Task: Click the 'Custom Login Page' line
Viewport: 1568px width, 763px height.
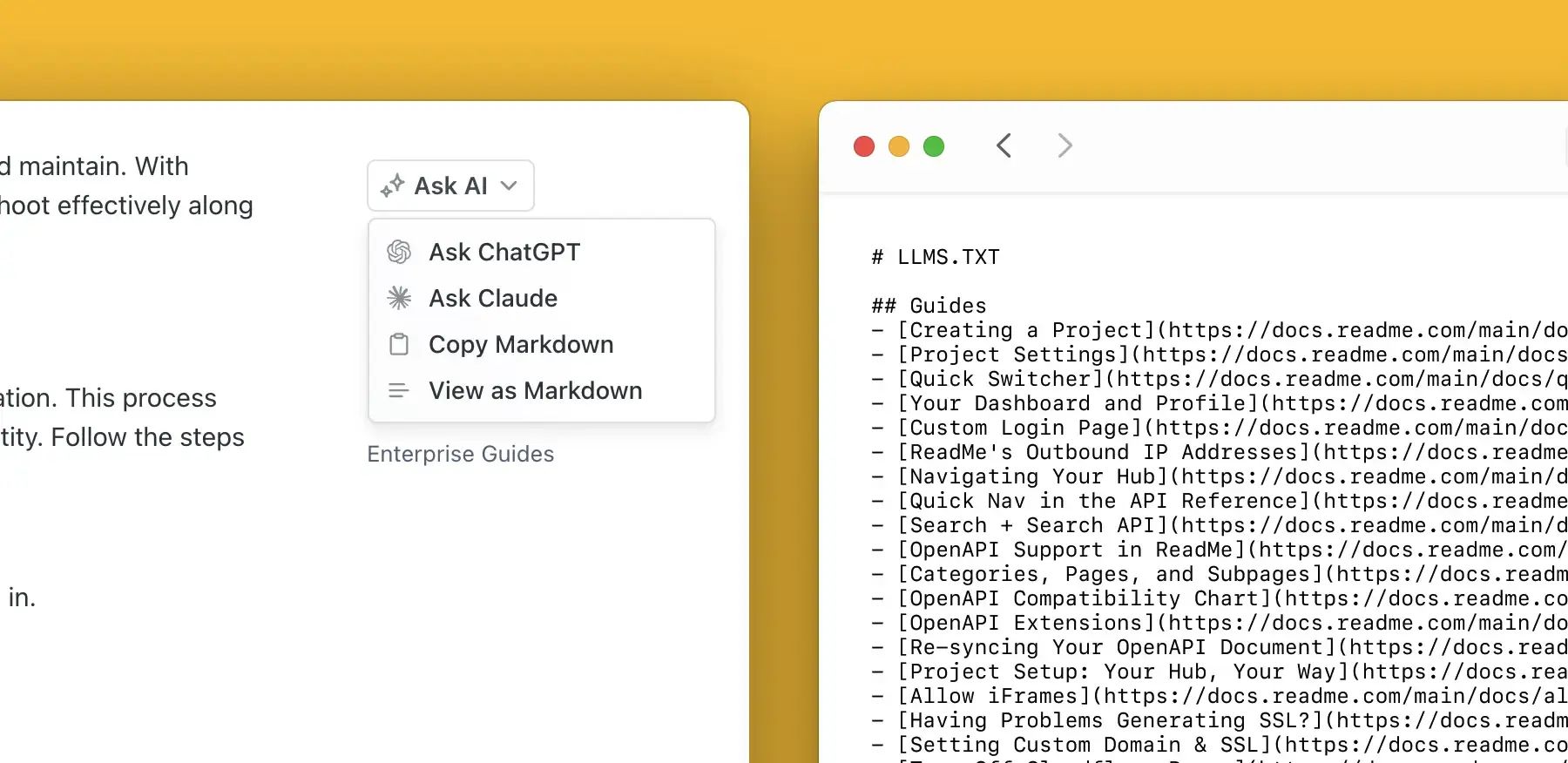Action: click(1220, 428)
